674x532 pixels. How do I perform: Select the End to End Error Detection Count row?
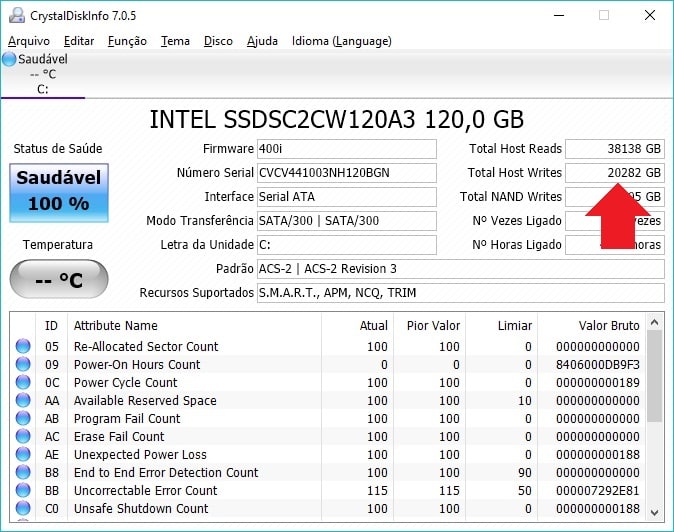click(x=328, y=473)
